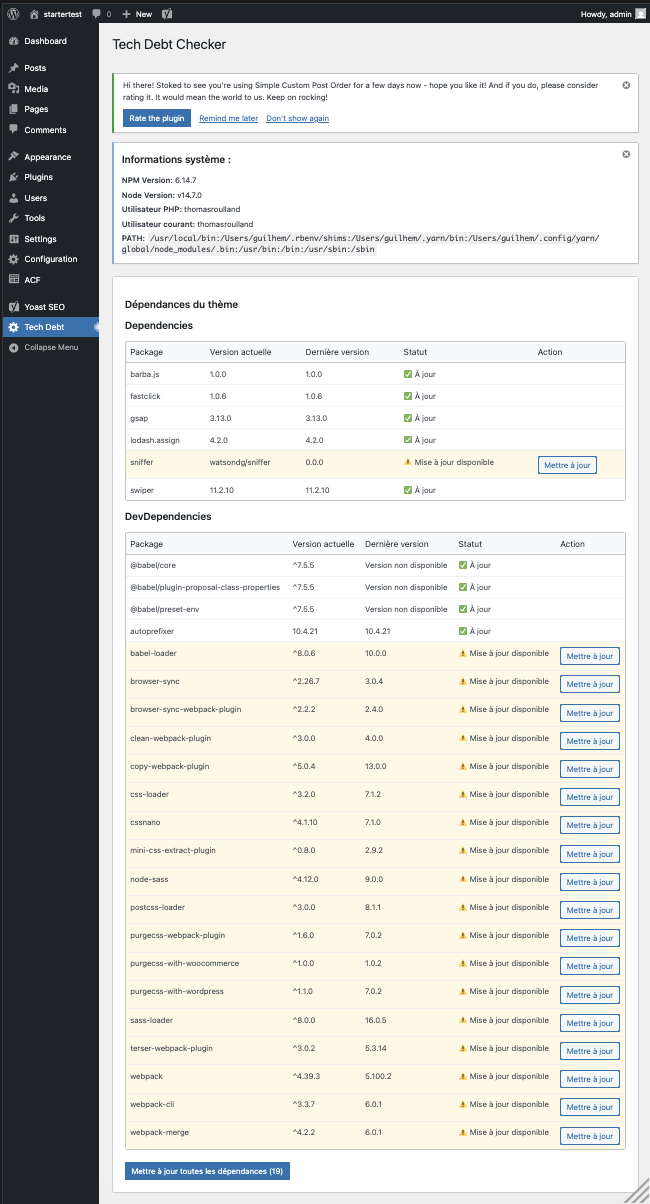Visit the startertest site link
The image size is (650, 1204).
[x=56, y=14]
